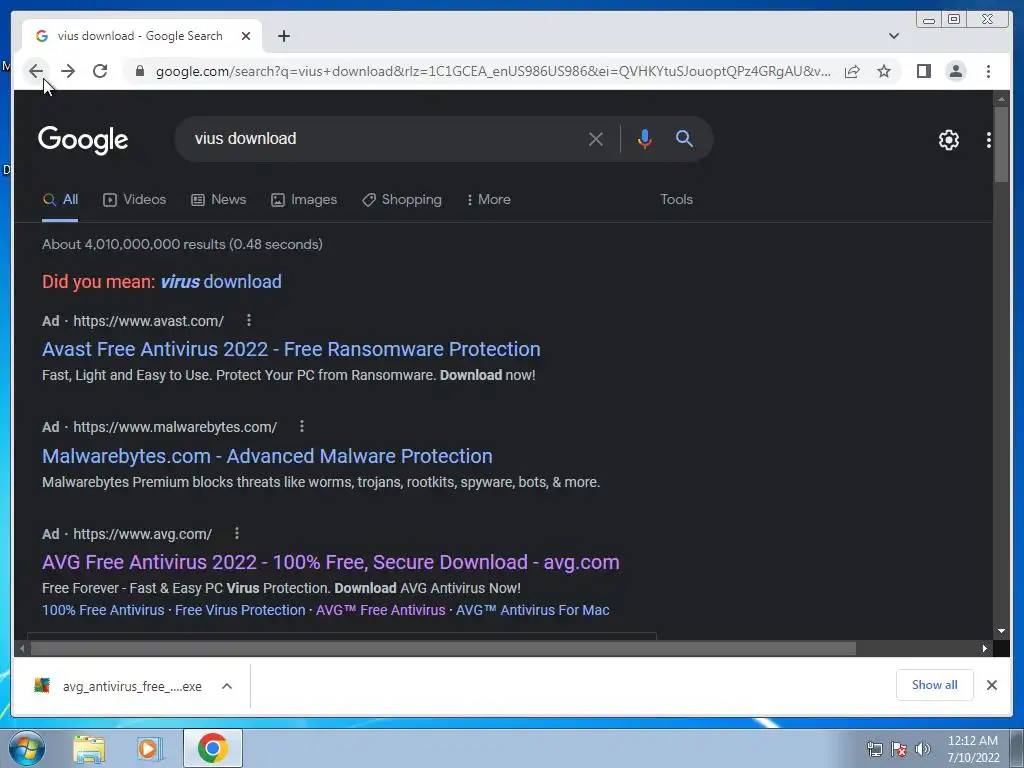This screenshot has height=768, width=1024.
Task: Open the Windows Start menu orb
Action: click(x=26, y=748)
